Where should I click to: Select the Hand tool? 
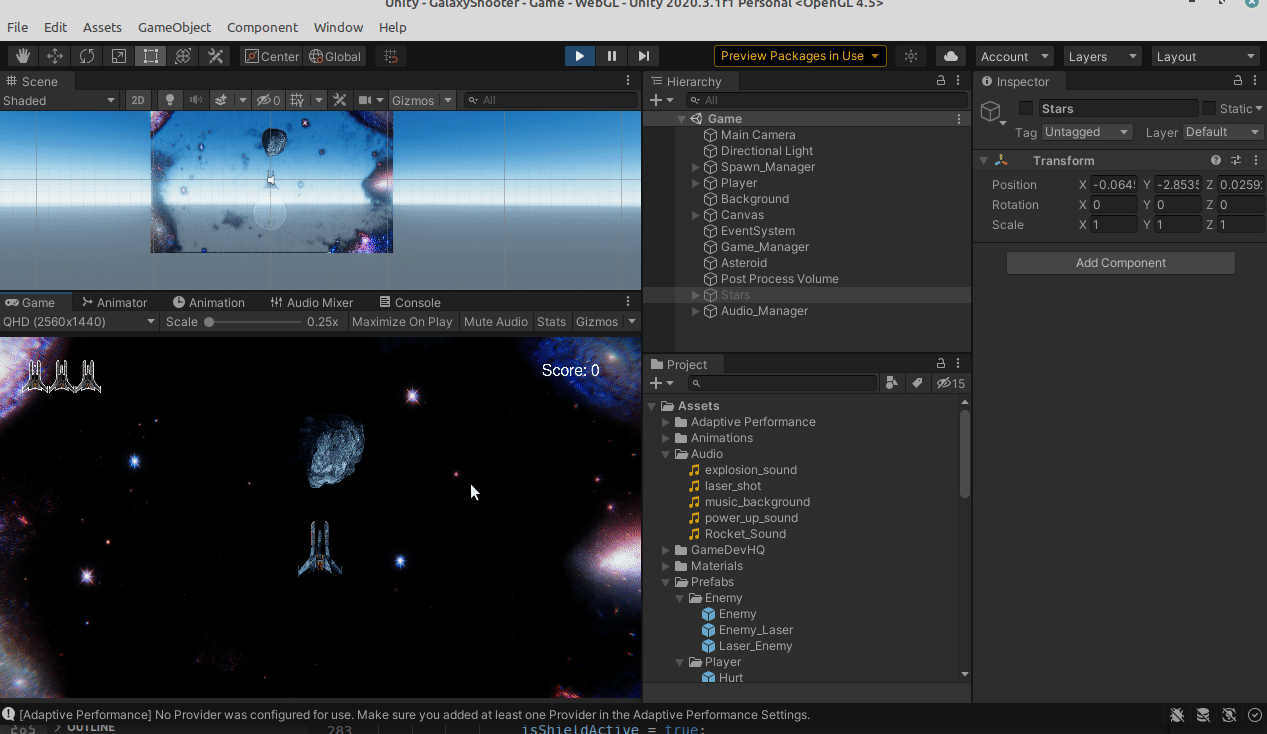coord(23,56)
